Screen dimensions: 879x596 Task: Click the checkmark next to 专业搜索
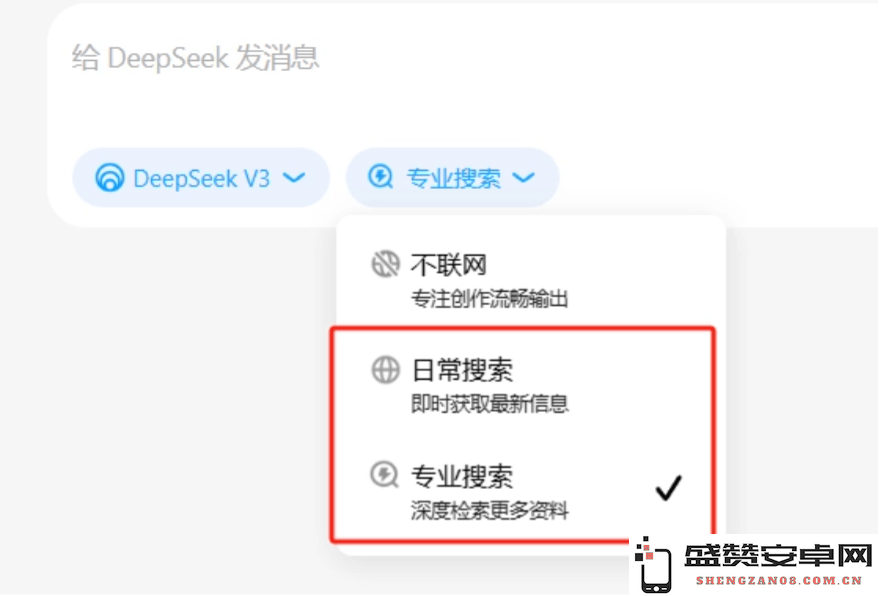point(668,488)
